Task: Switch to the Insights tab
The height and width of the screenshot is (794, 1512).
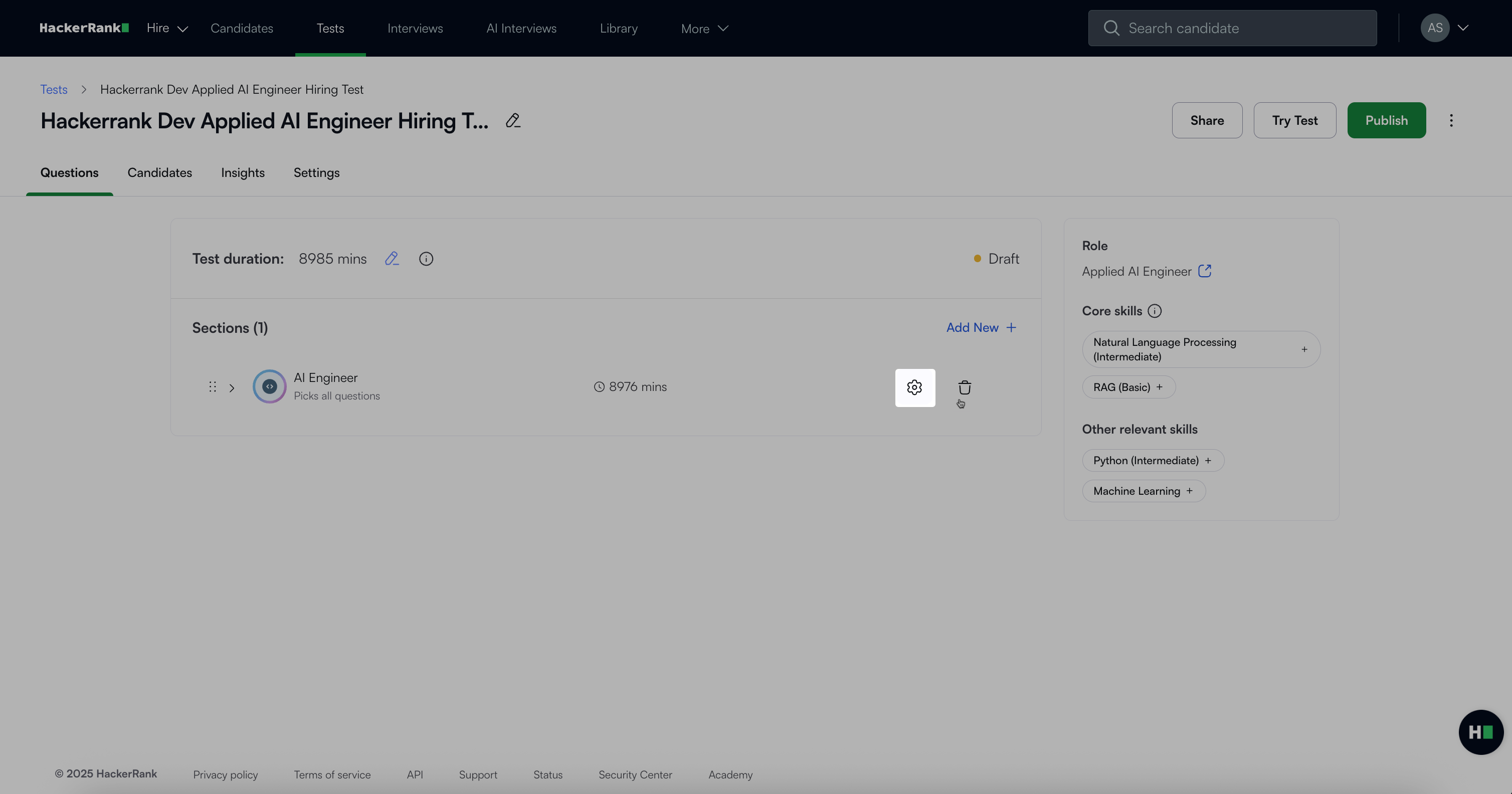Action: click(x=243, y=172)
